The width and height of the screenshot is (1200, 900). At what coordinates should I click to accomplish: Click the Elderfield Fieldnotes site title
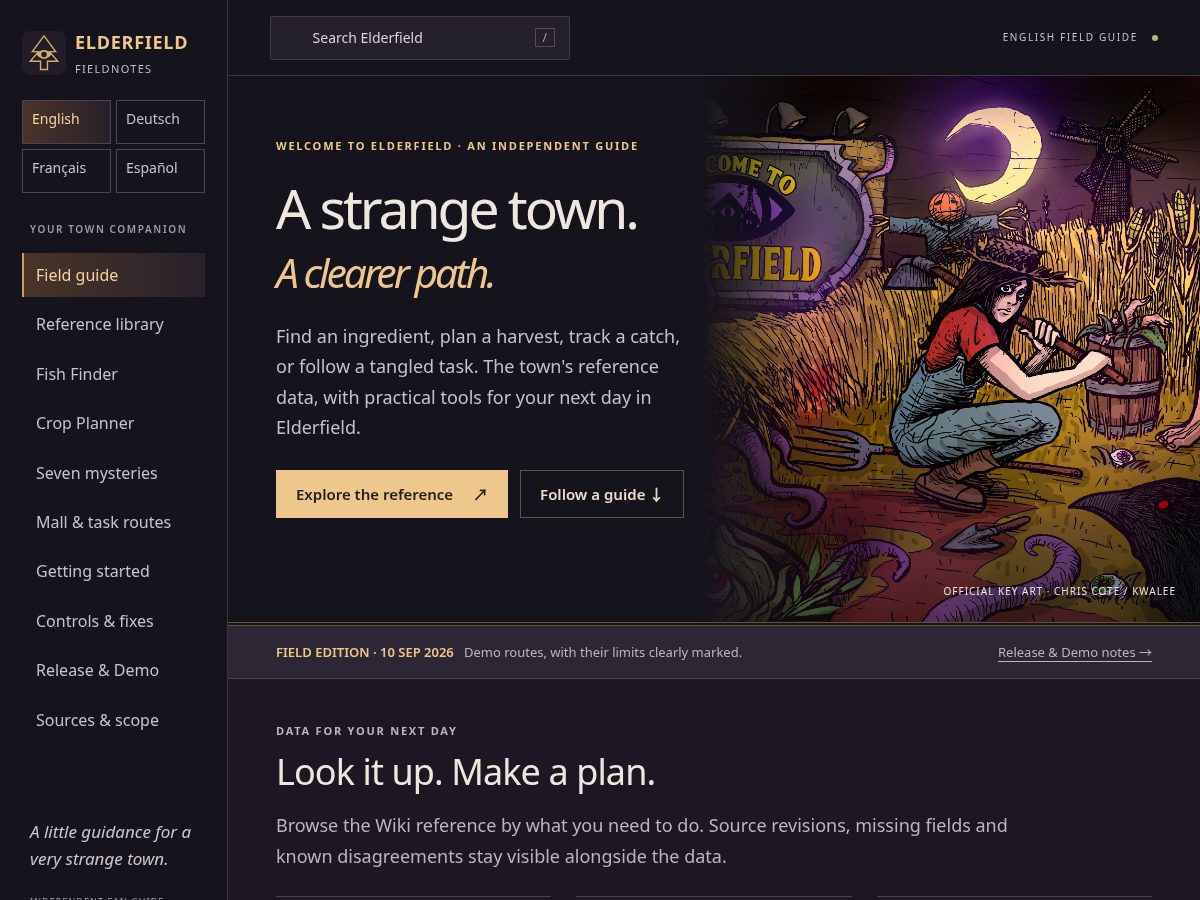131,54
